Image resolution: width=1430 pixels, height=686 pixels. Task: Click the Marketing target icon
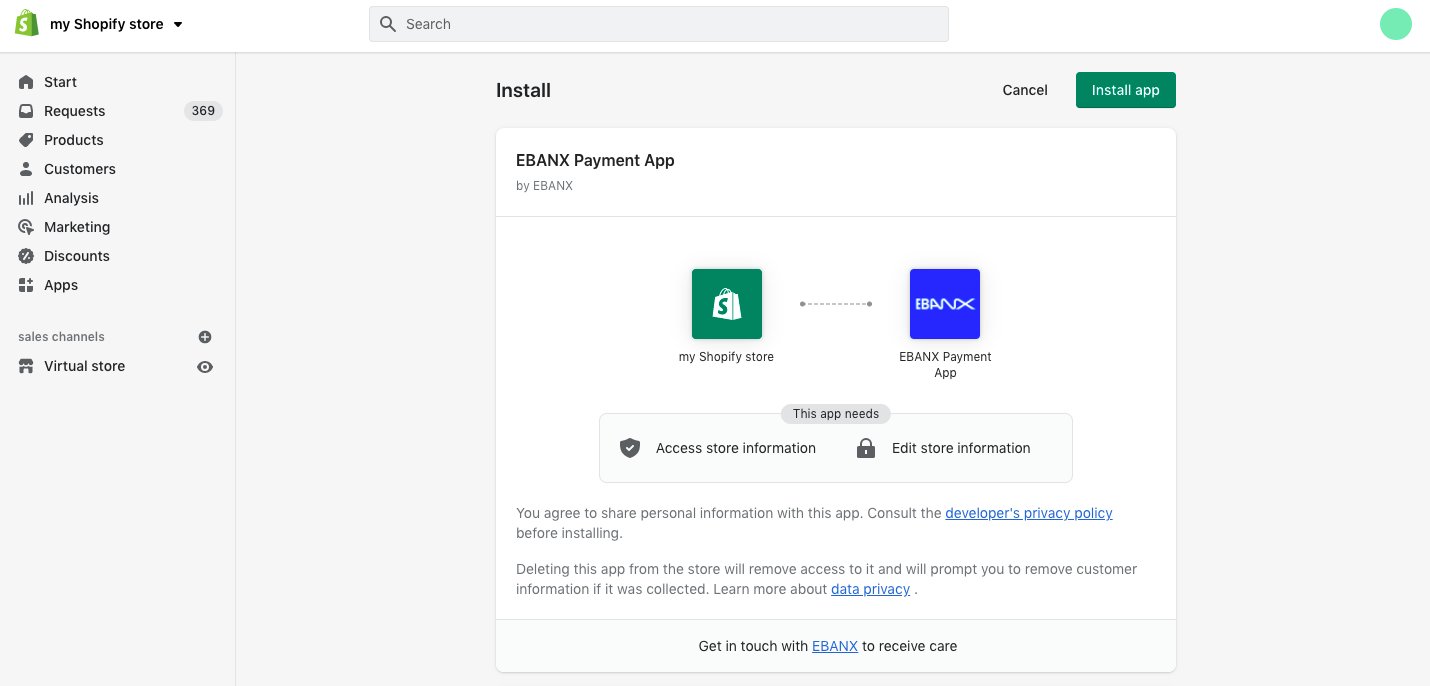pyautogui.click(x=26, y=227)
